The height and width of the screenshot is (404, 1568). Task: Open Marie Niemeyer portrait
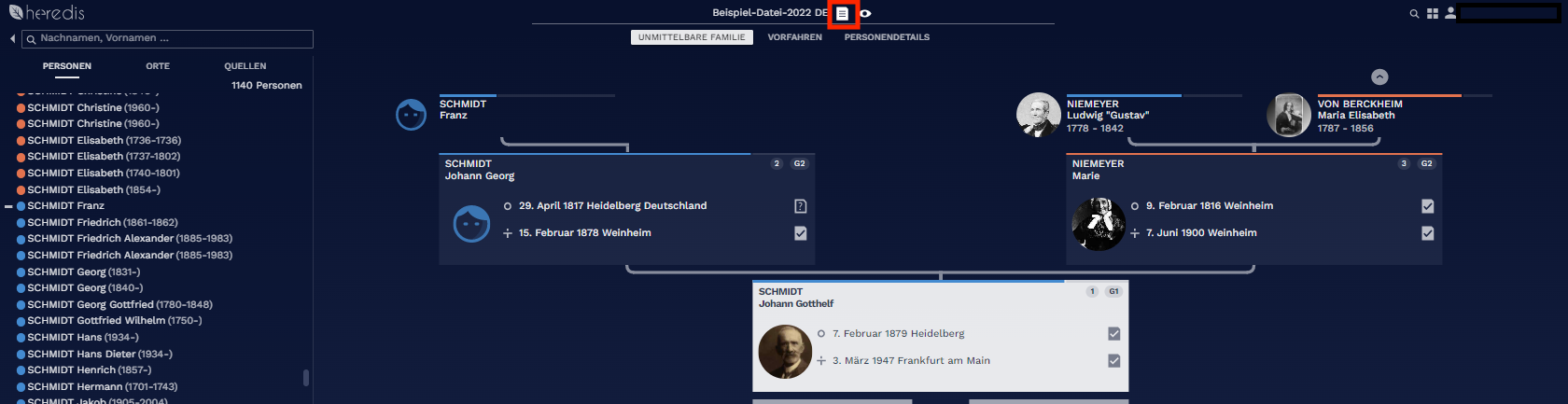(x=1099, y=224)
